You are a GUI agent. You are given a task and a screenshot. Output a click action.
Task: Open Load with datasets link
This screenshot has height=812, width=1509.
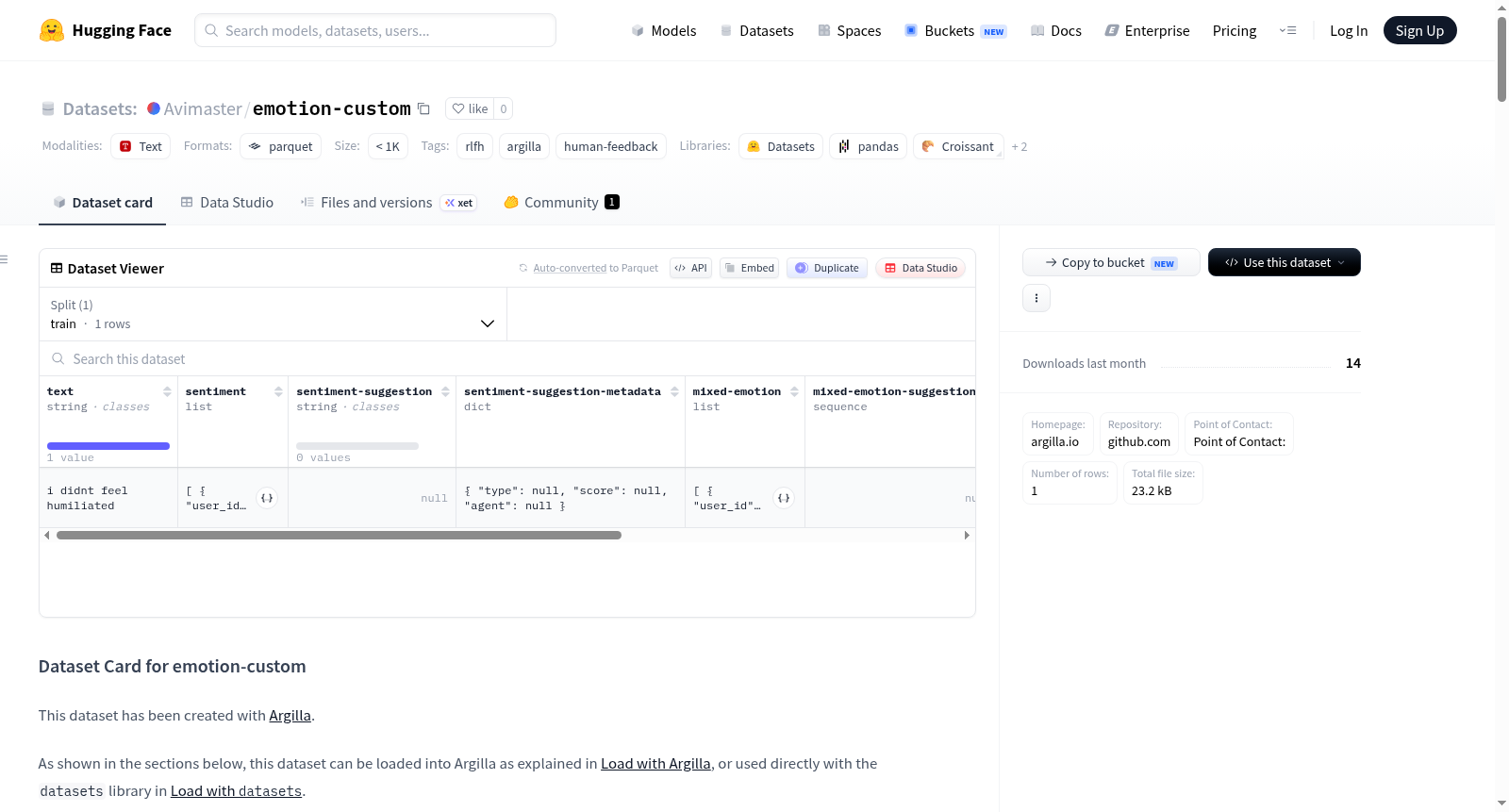pos(236,791)
